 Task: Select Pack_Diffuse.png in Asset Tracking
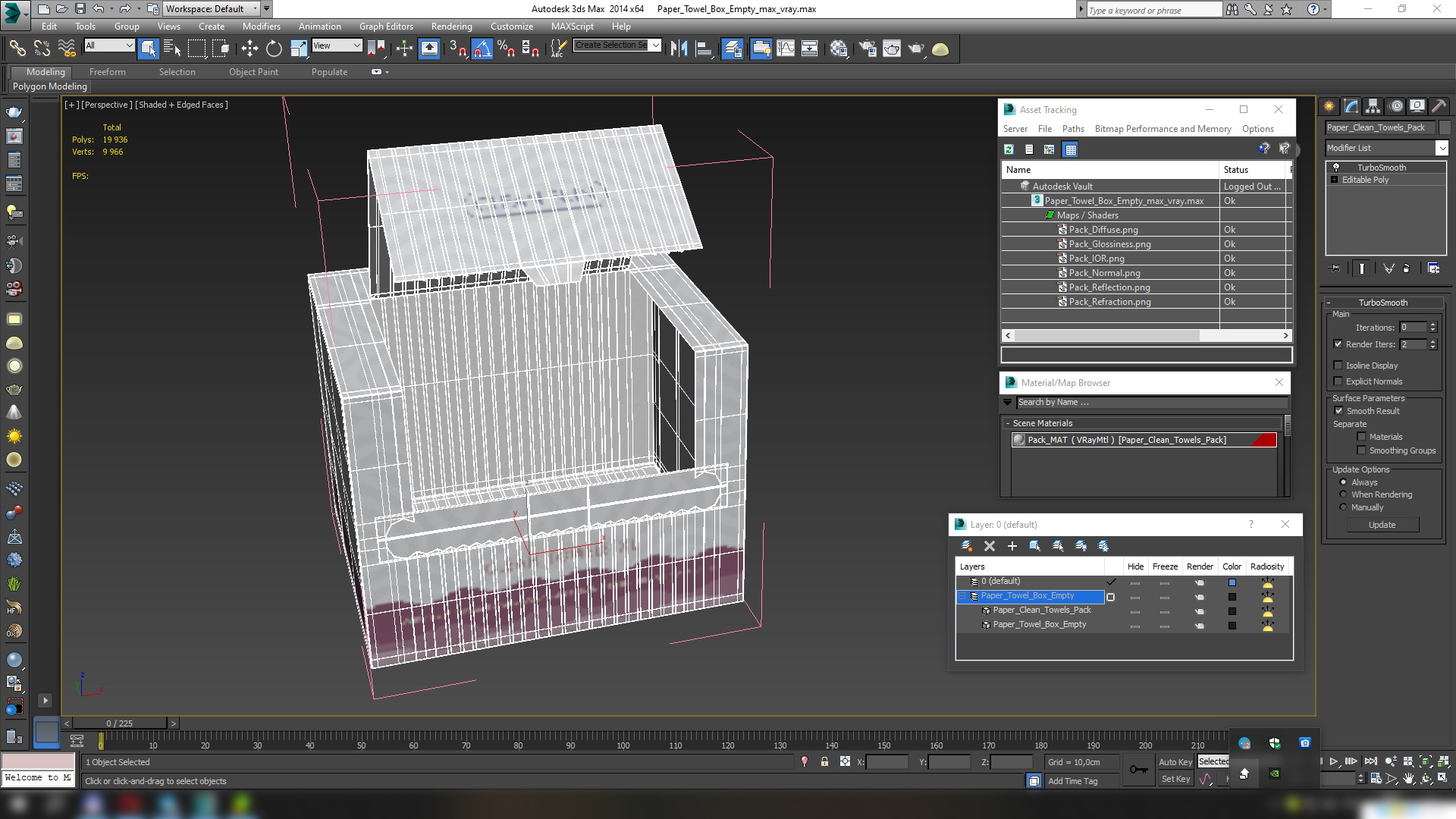(x=1103, y=230)
